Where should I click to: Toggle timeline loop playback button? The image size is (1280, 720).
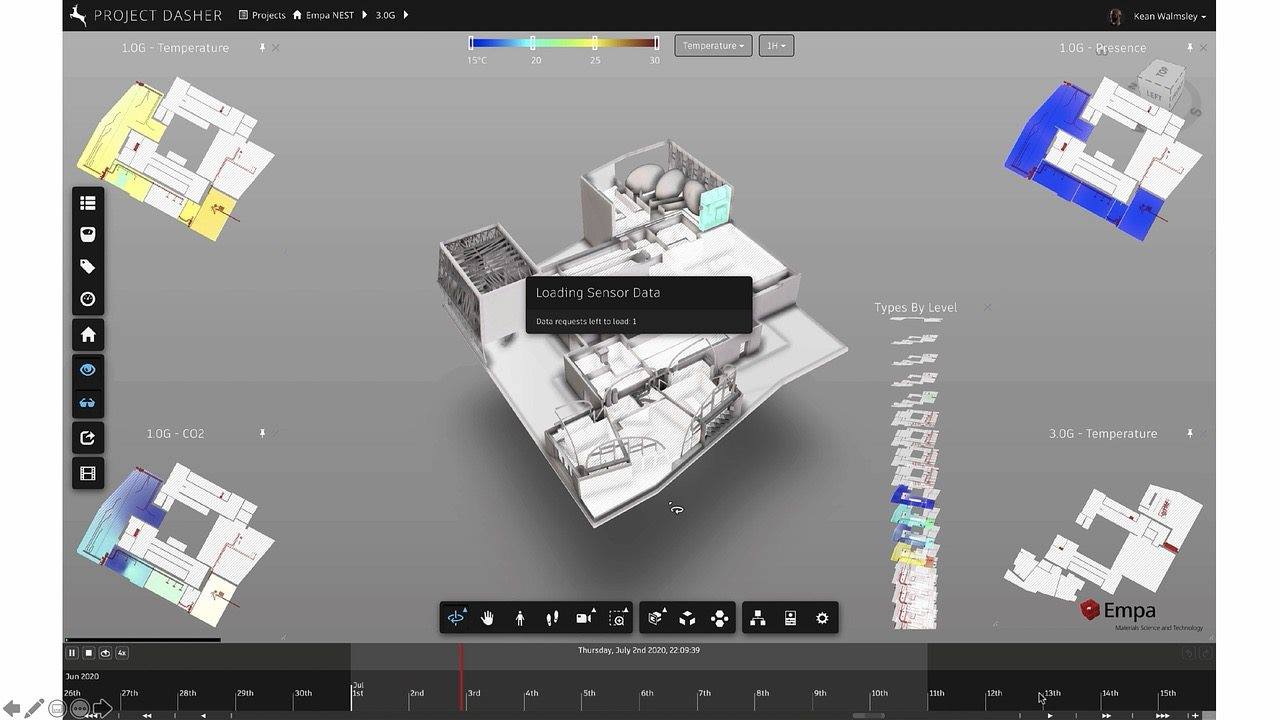pos(105,653)
